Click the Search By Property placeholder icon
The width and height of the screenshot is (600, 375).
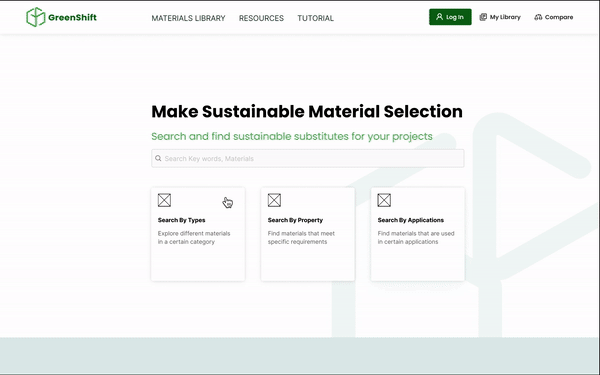(274, 200)
